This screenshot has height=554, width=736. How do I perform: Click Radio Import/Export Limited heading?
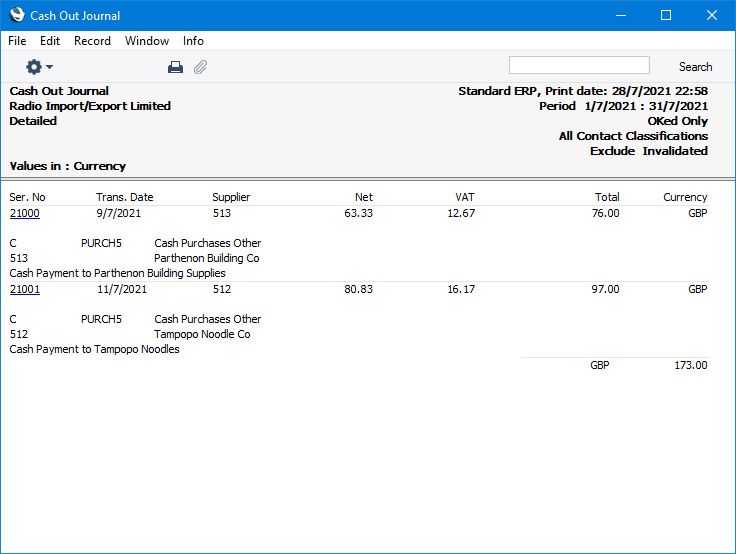[90, 106]
